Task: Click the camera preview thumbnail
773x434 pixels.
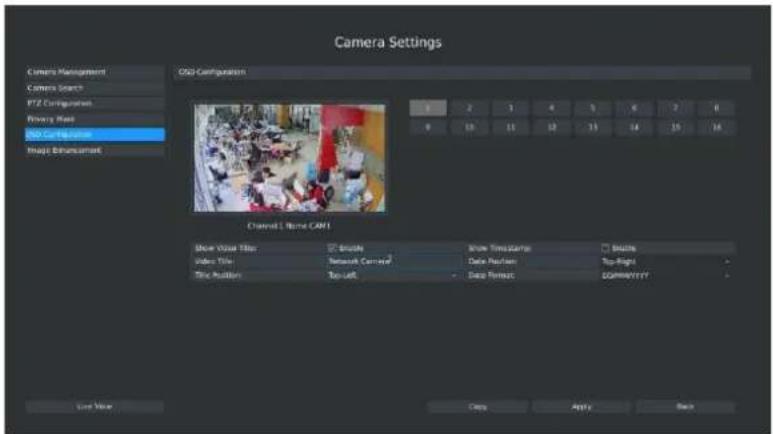Action: 289,158
